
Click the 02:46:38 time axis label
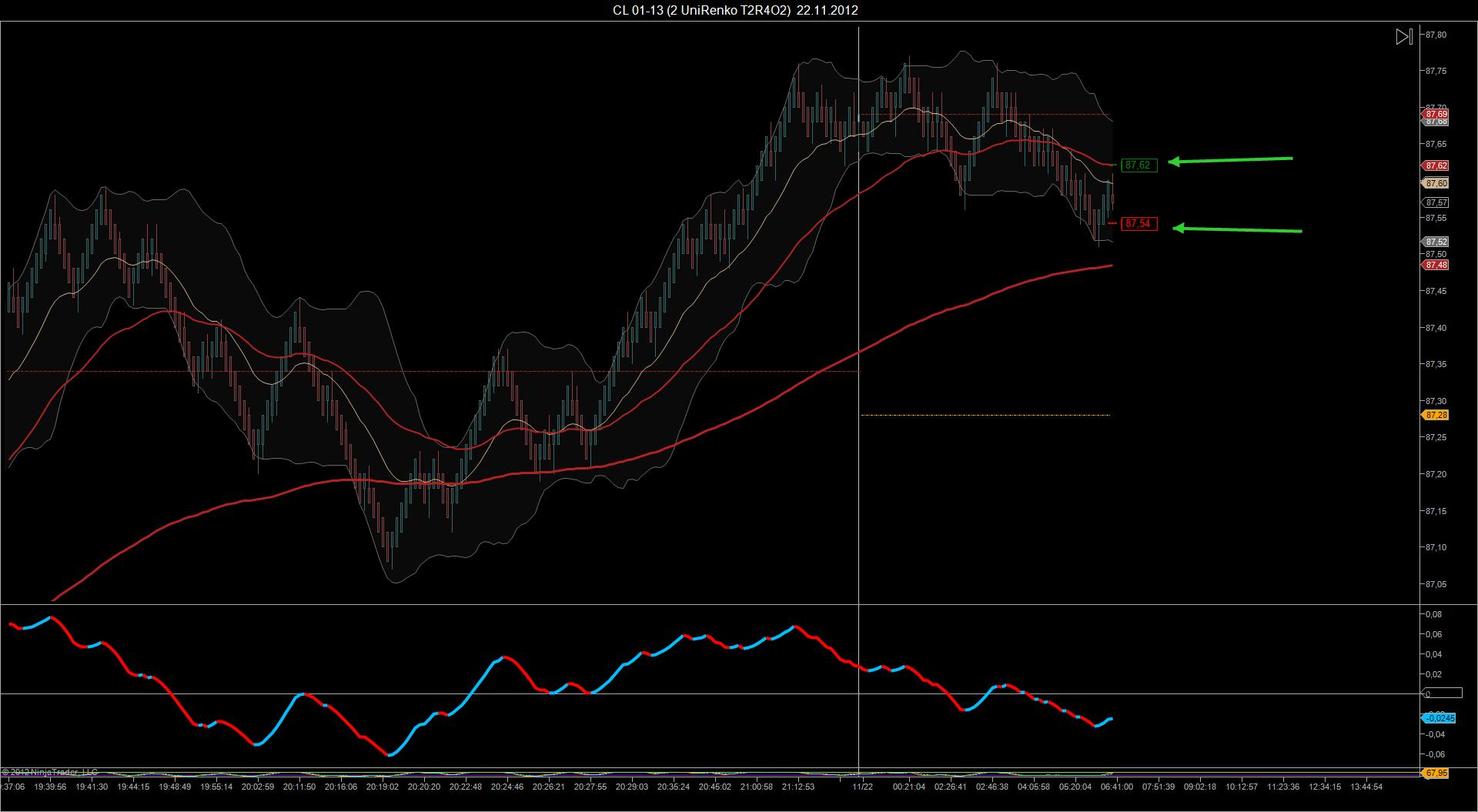(992, 787)
